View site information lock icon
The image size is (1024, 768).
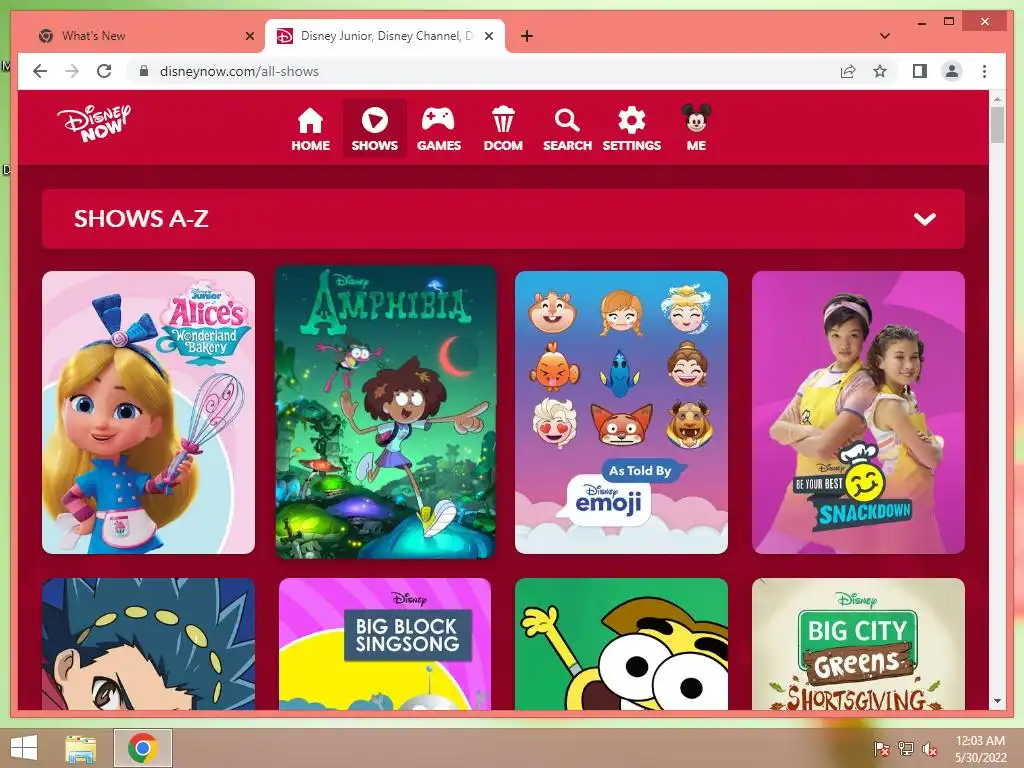[x=144, y=71]
